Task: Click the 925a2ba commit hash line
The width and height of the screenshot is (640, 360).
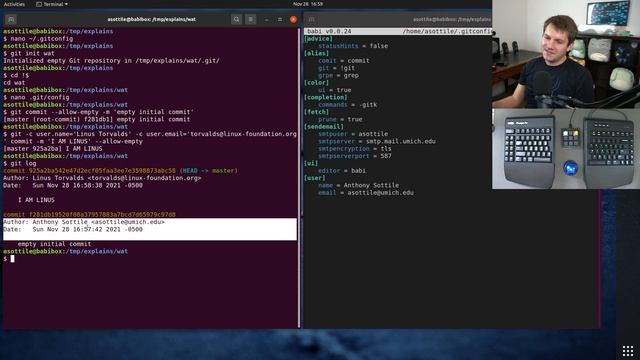Action: coord(120,171)
